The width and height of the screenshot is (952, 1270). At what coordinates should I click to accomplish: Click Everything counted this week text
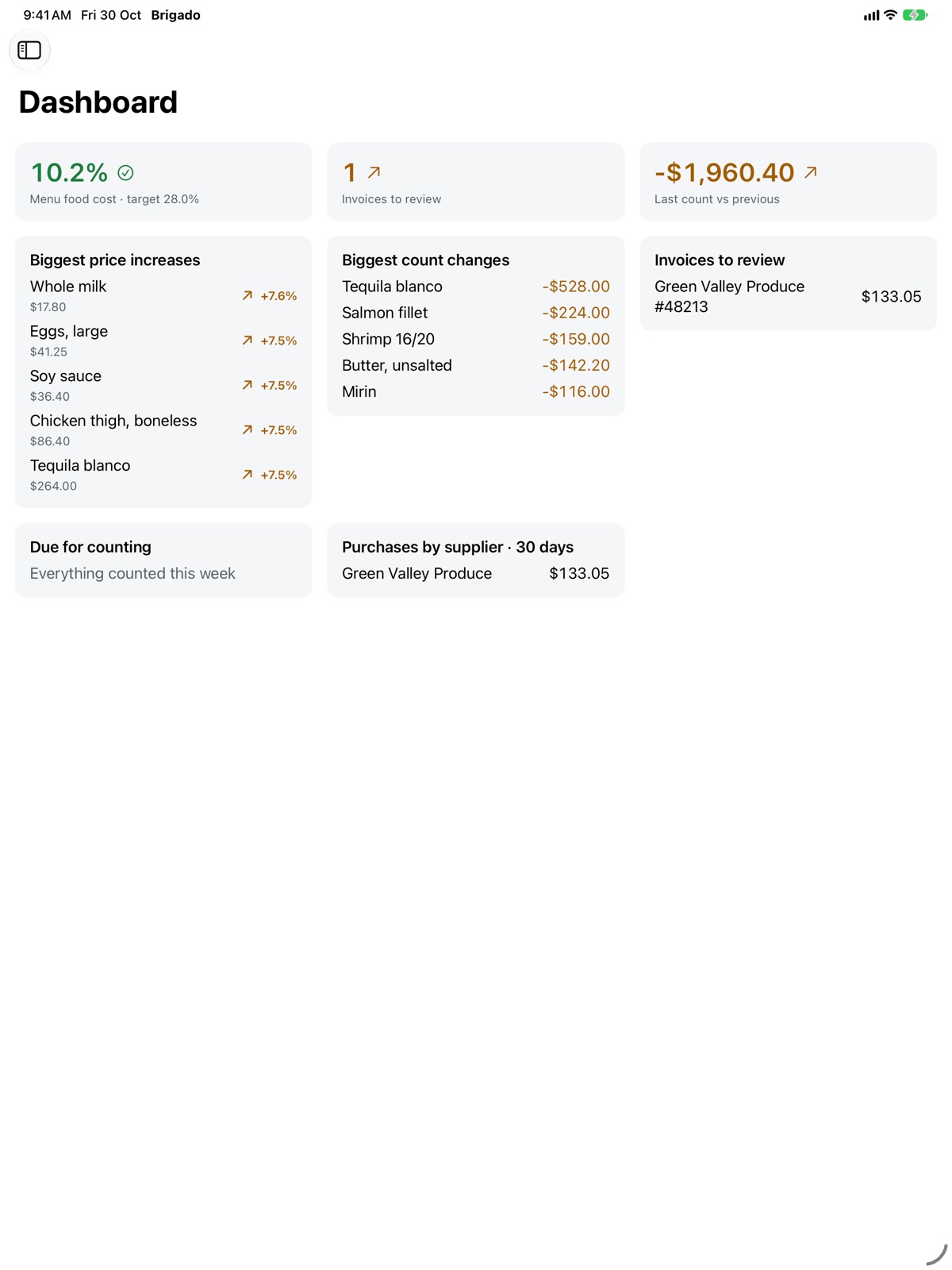132,573
